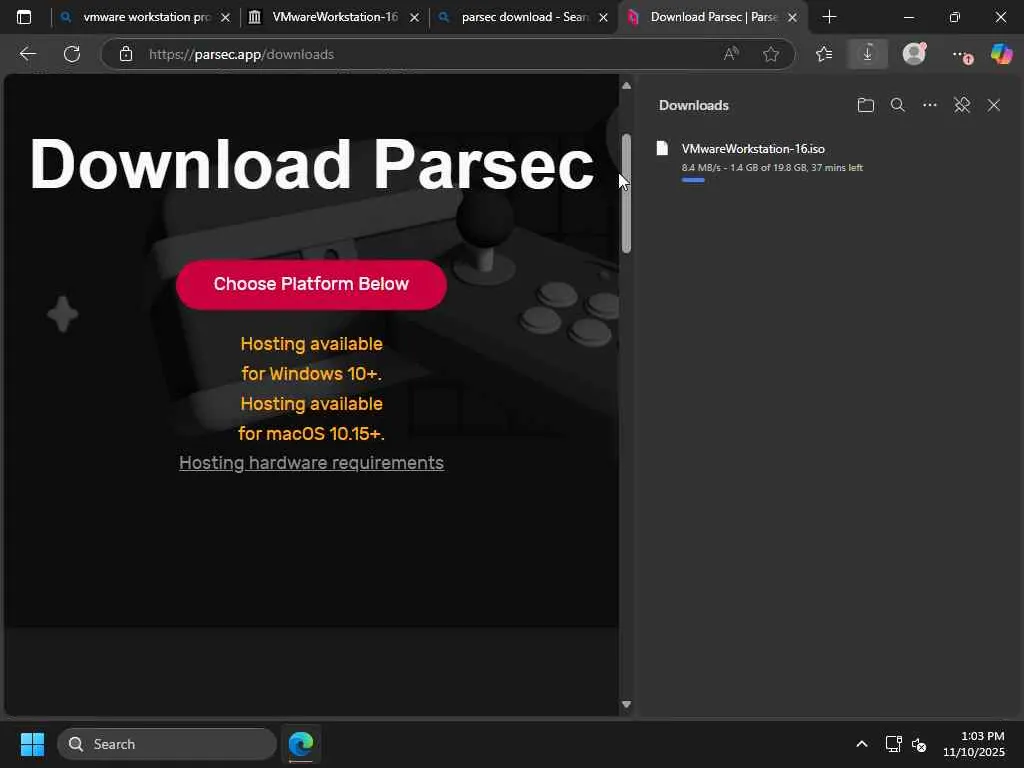1024x768 pixels.
Task: Switch to the vmware workstation pro search tab
Action: pos(144,17)
